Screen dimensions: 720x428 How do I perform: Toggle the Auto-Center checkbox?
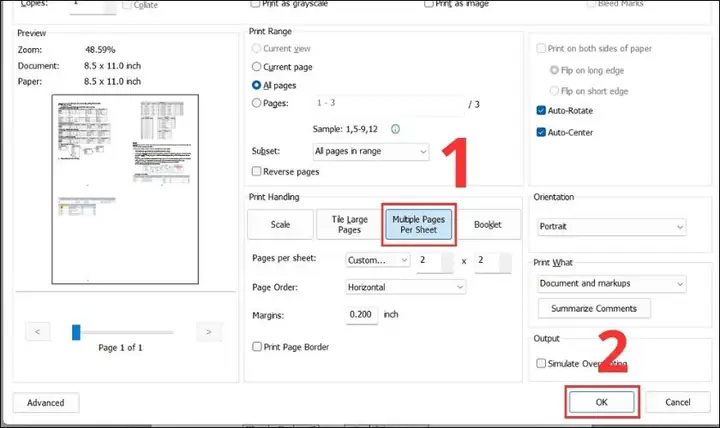(x=541, y=132)
